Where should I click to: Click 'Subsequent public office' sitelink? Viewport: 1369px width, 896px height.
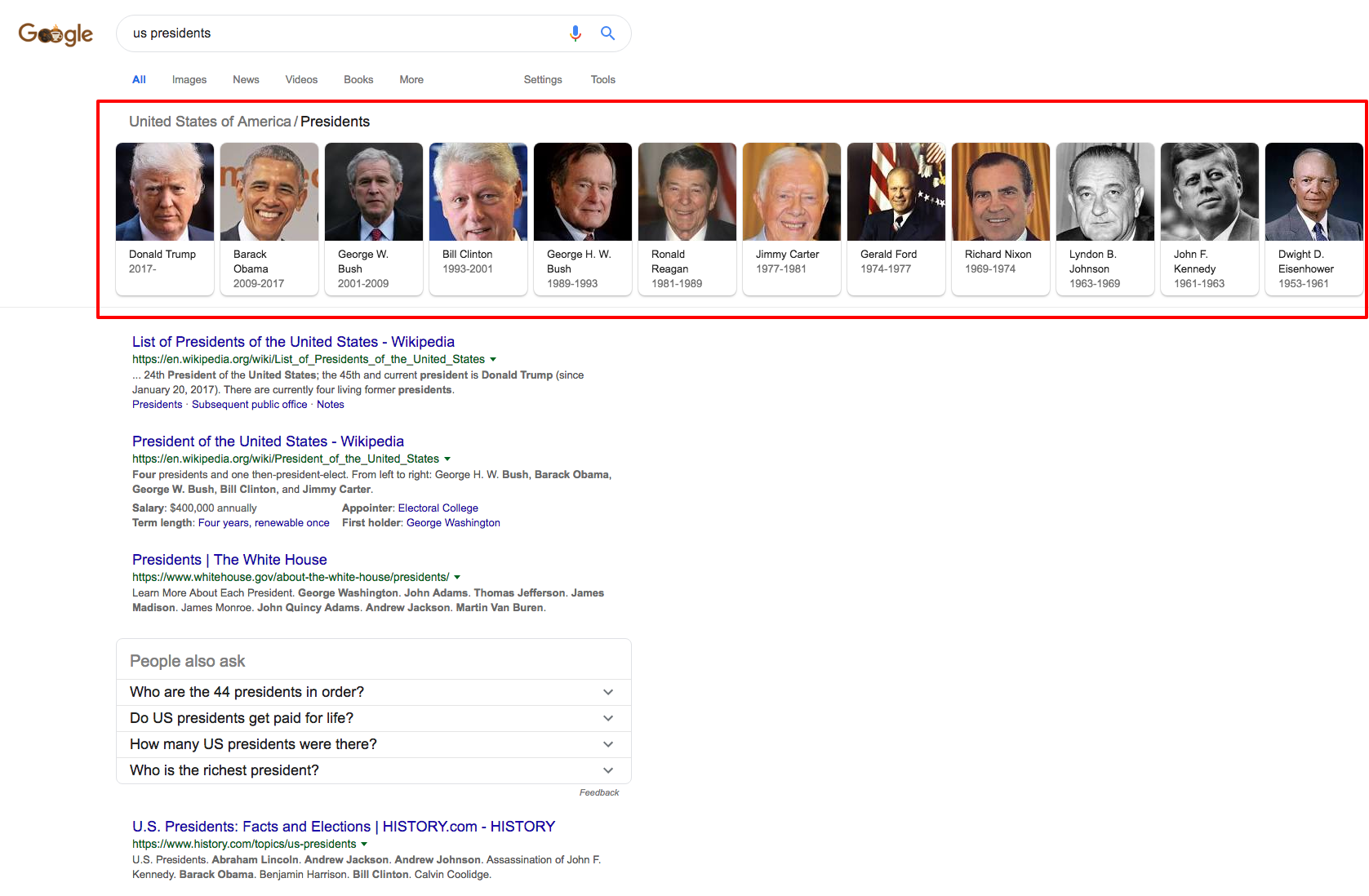coord(250,405)
